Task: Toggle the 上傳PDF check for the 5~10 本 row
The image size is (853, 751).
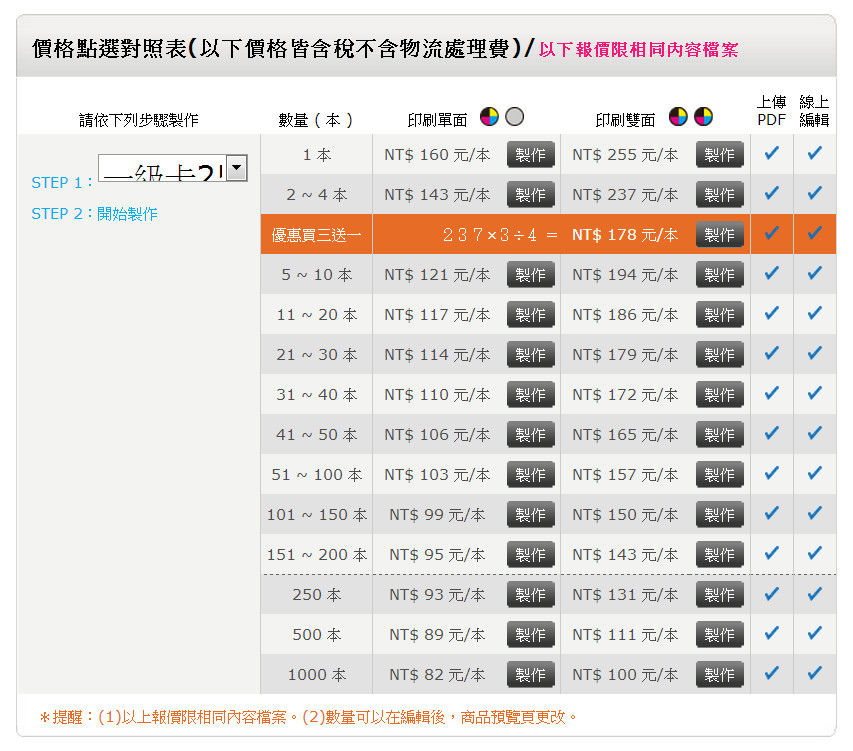Action: coord(771,275)
